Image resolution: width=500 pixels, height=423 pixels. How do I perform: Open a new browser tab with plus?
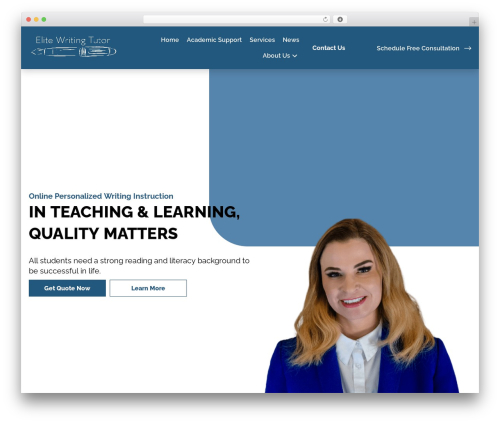pyautogui.click(x=474, y=22)
